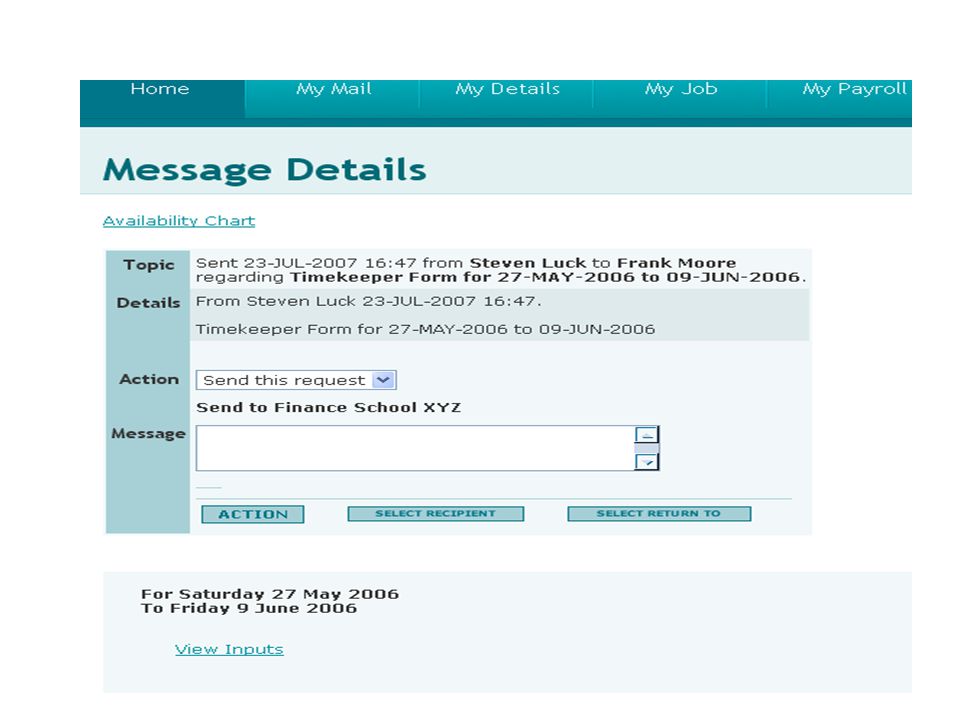Viewport: 960px width, 720px height.
Task: Open the View Inputs link
Action: [229, 650]
